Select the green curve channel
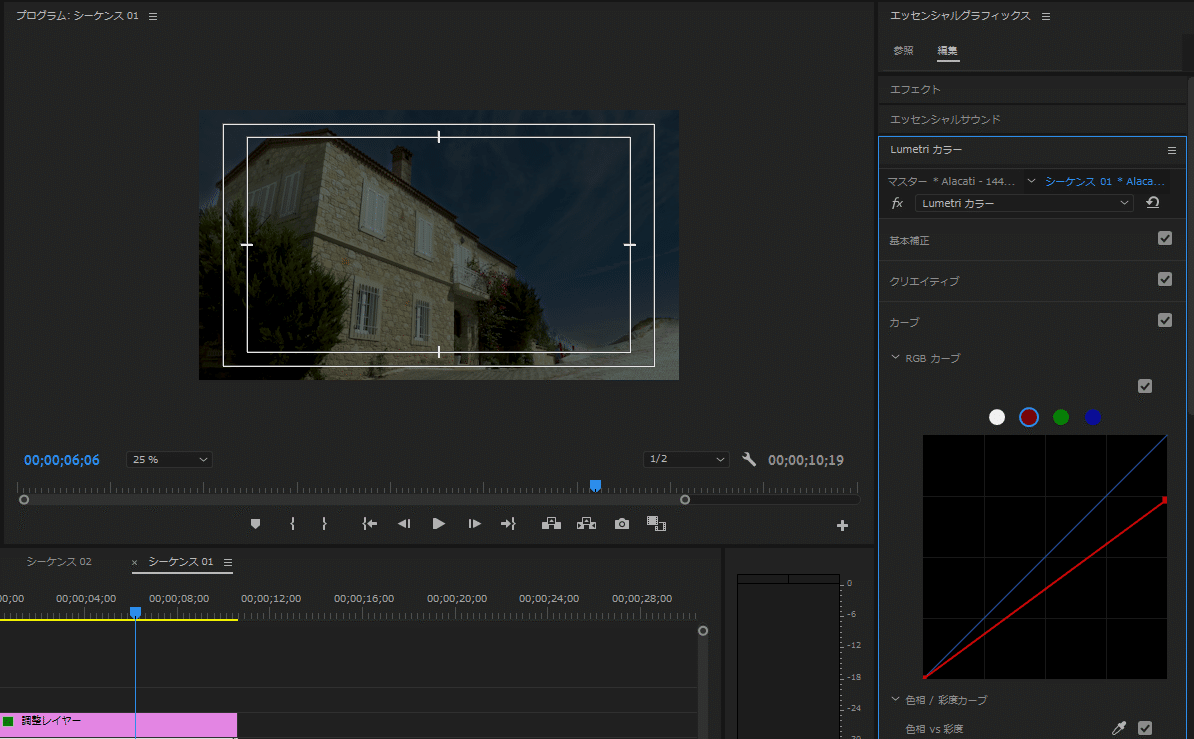Image resolution: width=1194 pixels, height=739 pixels. (x=1061, y=417)
